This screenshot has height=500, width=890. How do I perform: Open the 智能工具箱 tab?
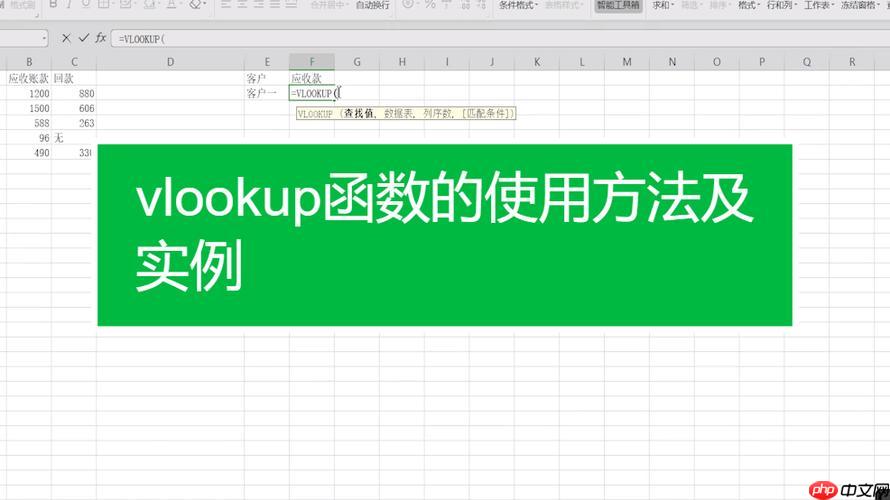point(618,5)
